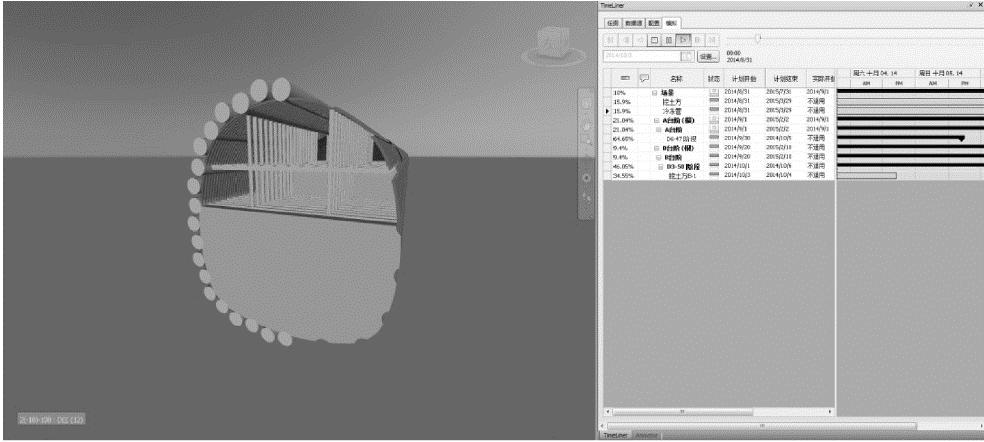Collapse the 场景 tree node

655,92
